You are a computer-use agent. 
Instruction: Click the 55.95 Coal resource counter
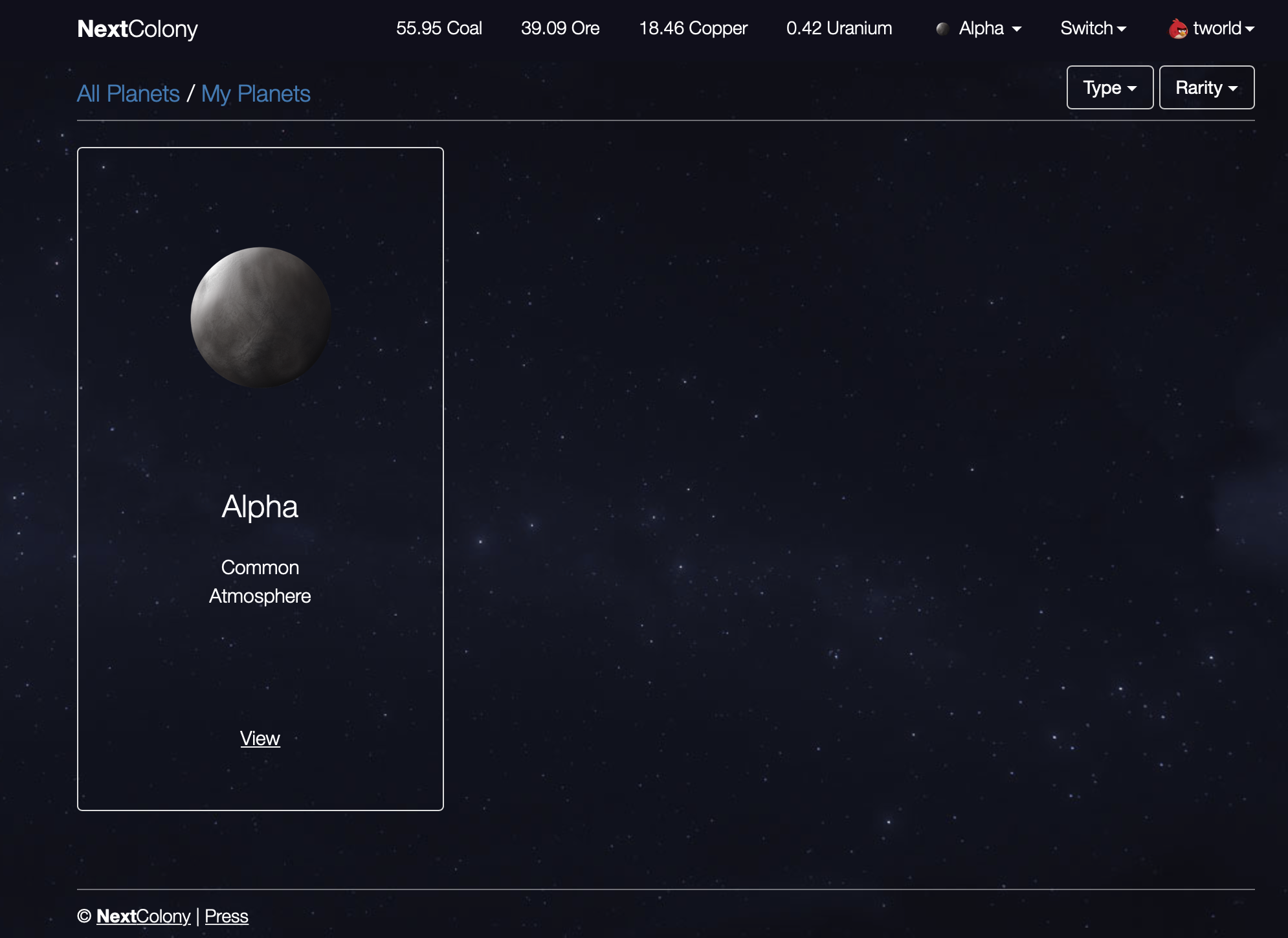(x=439, y=28)
